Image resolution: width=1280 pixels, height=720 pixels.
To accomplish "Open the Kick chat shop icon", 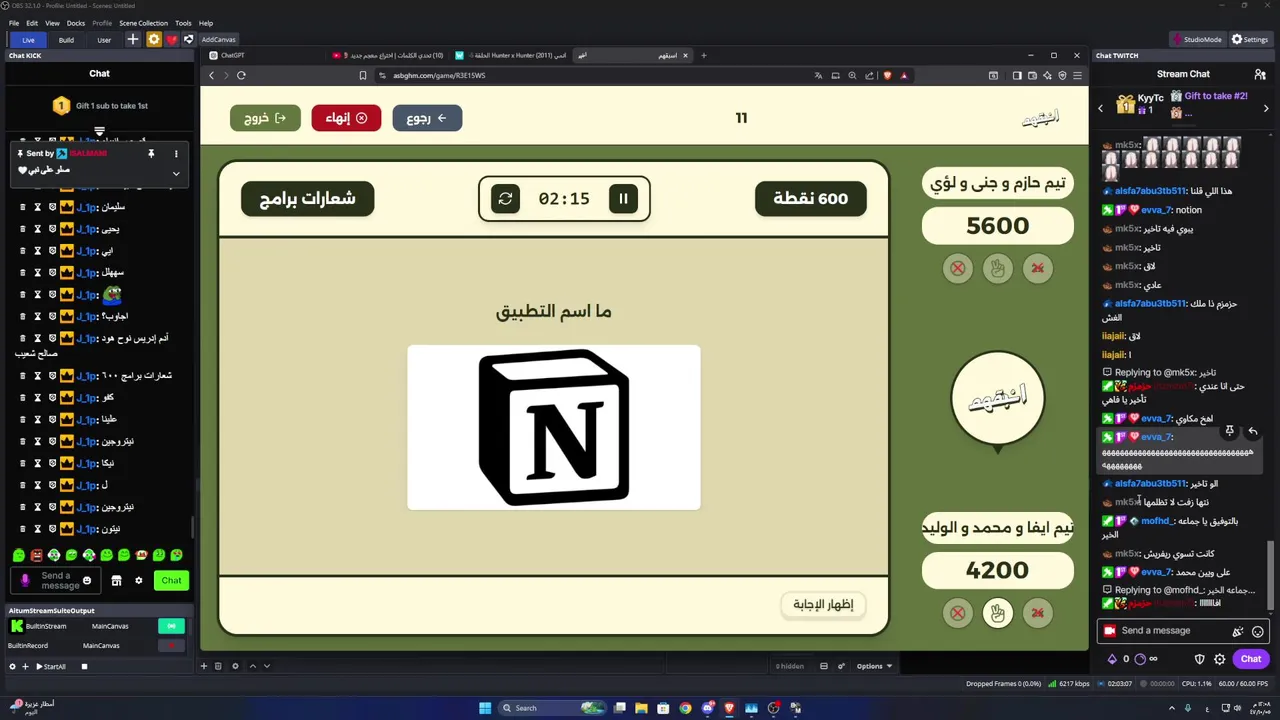I will coord(116,581).
